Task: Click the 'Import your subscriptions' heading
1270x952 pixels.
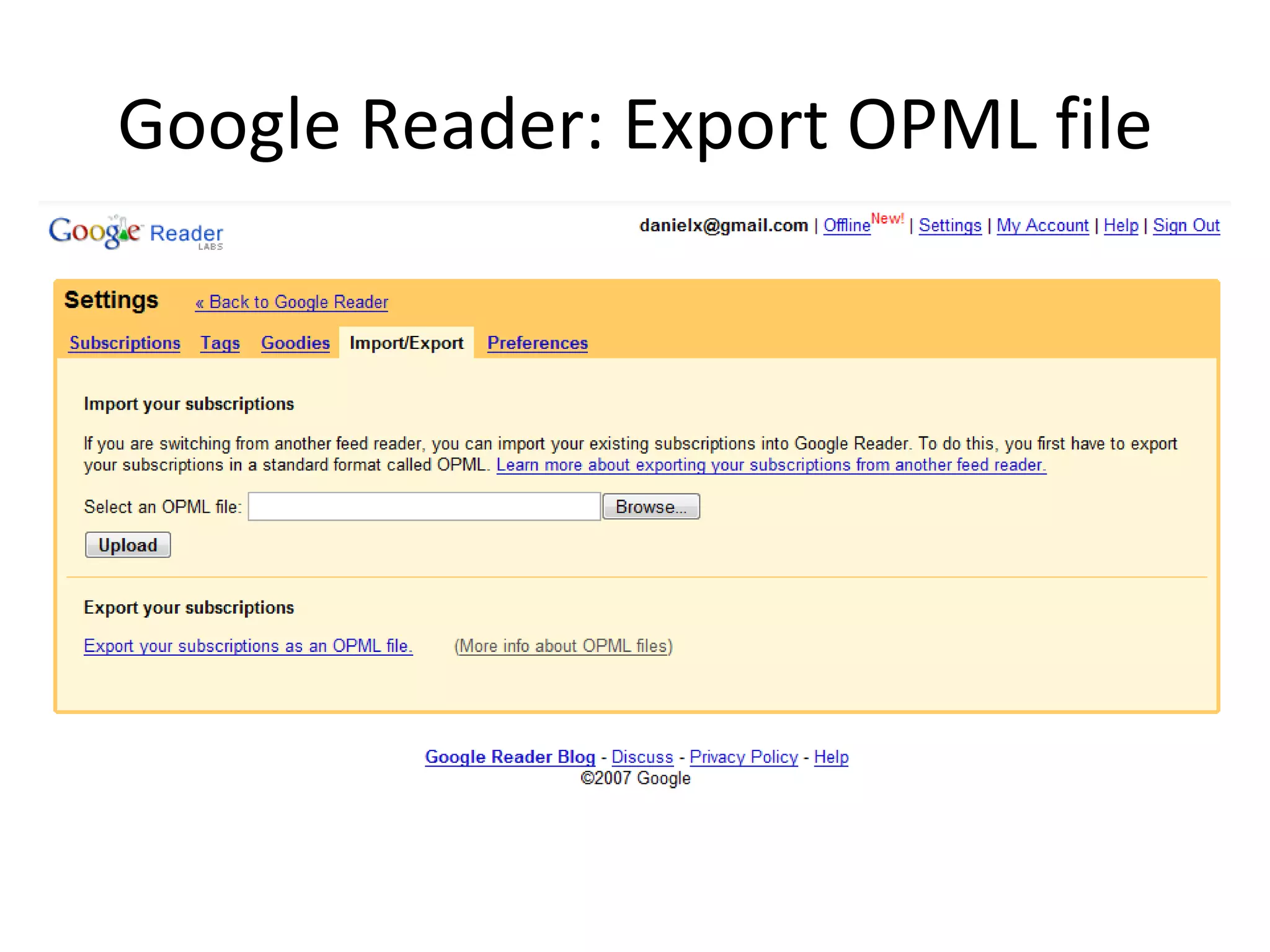Action: point(189,404)
